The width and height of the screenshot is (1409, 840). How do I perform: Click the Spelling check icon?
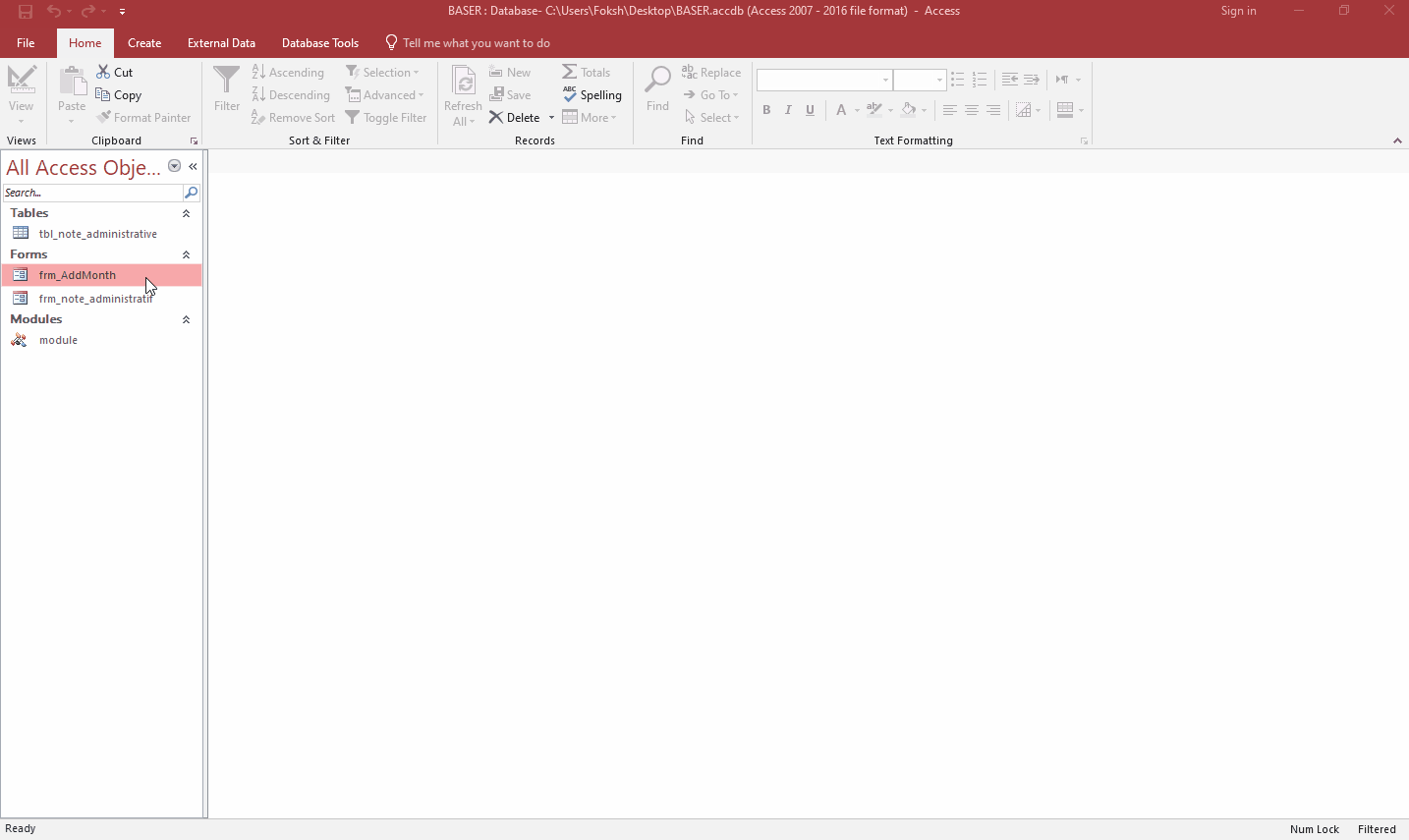(570, 94)
